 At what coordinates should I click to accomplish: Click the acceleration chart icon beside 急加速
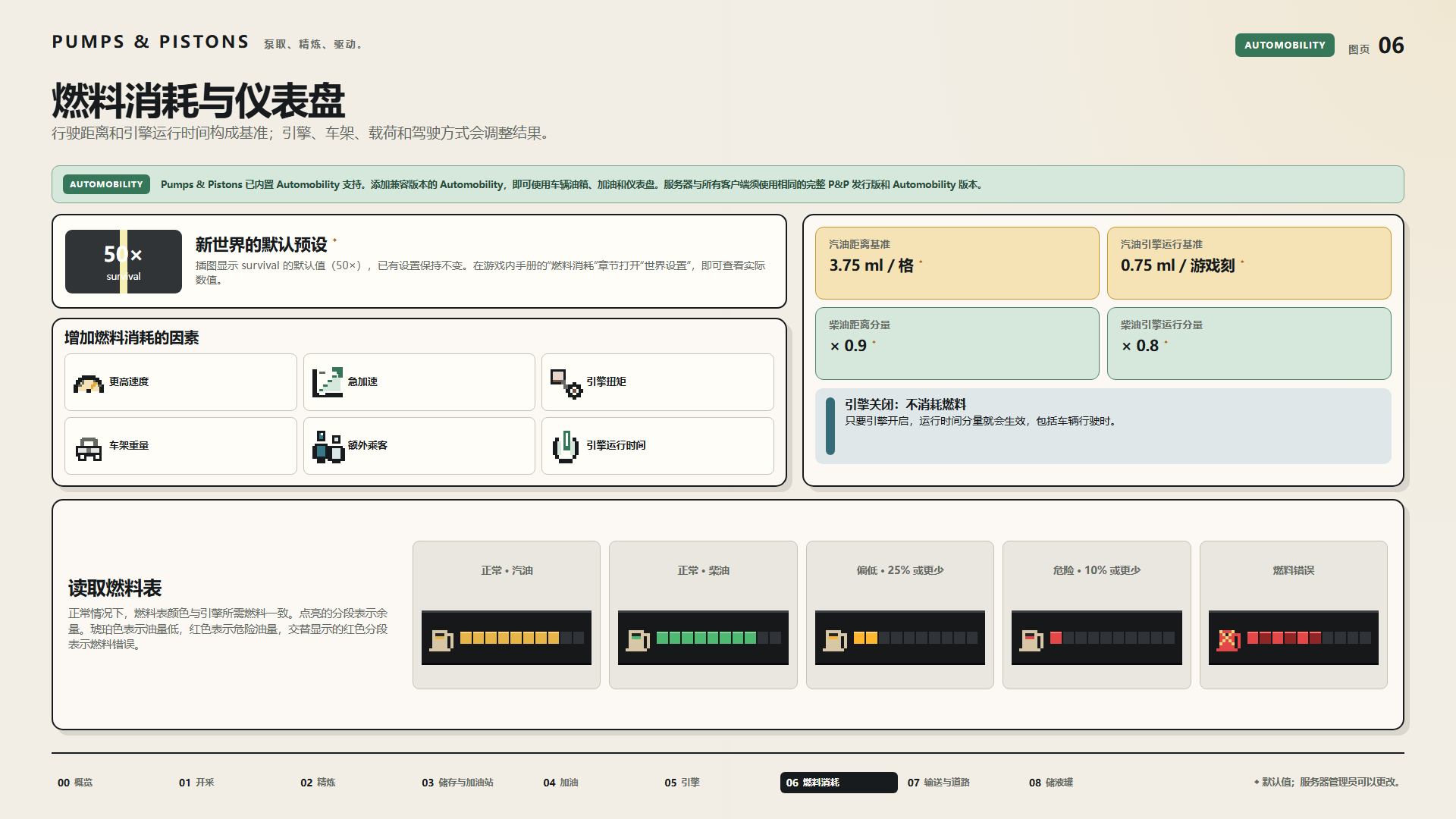pyautogui.click(x=328, y=382)
